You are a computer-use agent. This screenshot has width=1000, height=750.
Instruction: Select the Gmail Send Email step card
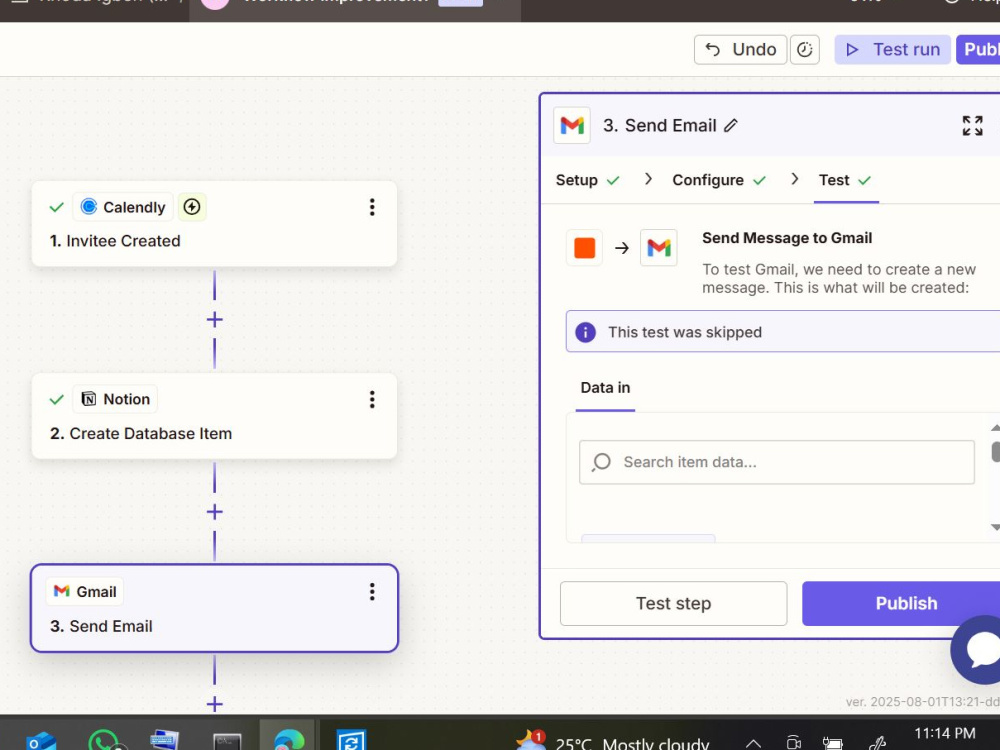214,608
